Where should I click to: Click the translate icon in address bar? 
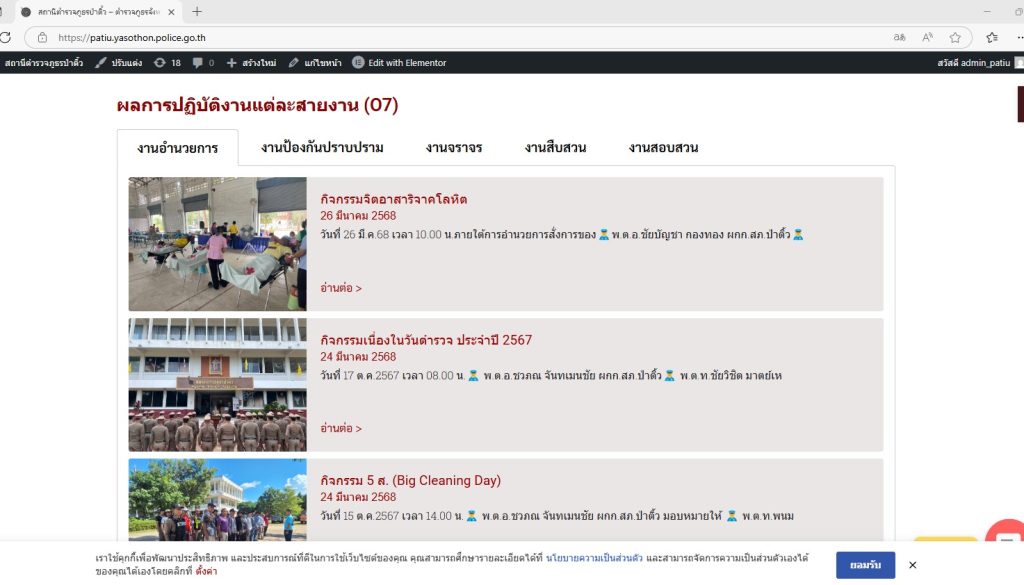[900, 38]
